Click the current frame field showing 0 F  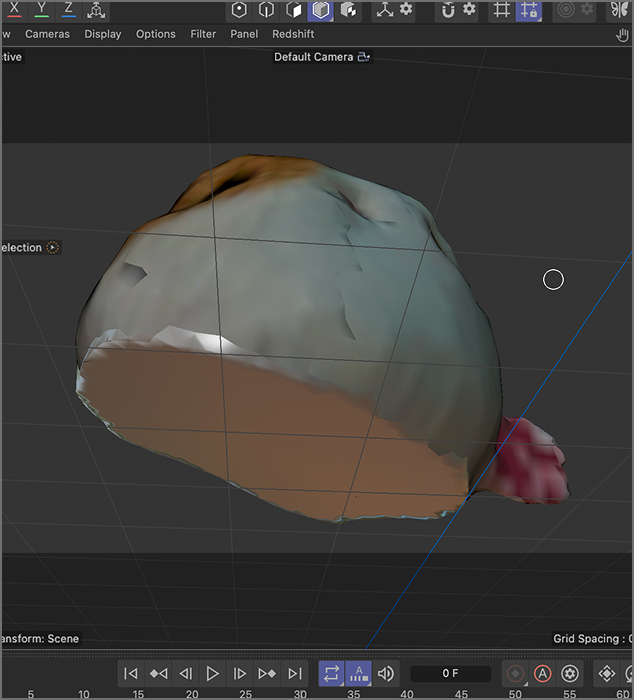(x=450, y=674)
